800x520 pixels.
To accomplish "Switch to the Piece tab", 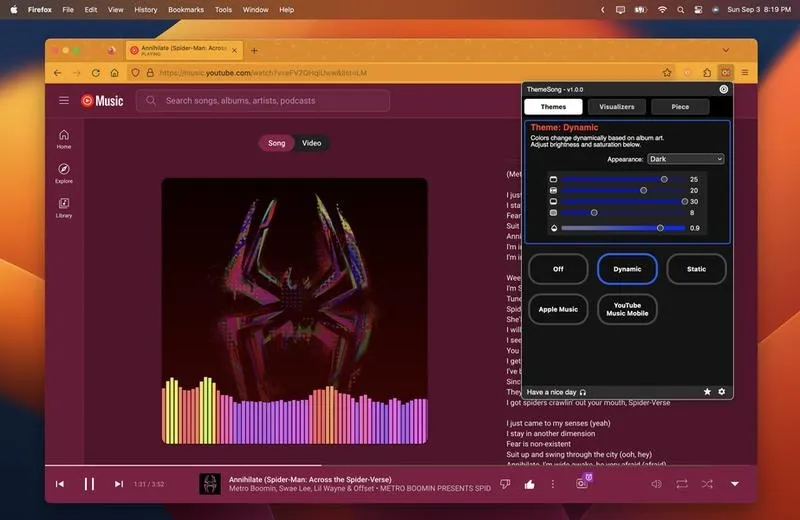I will 680,107.
